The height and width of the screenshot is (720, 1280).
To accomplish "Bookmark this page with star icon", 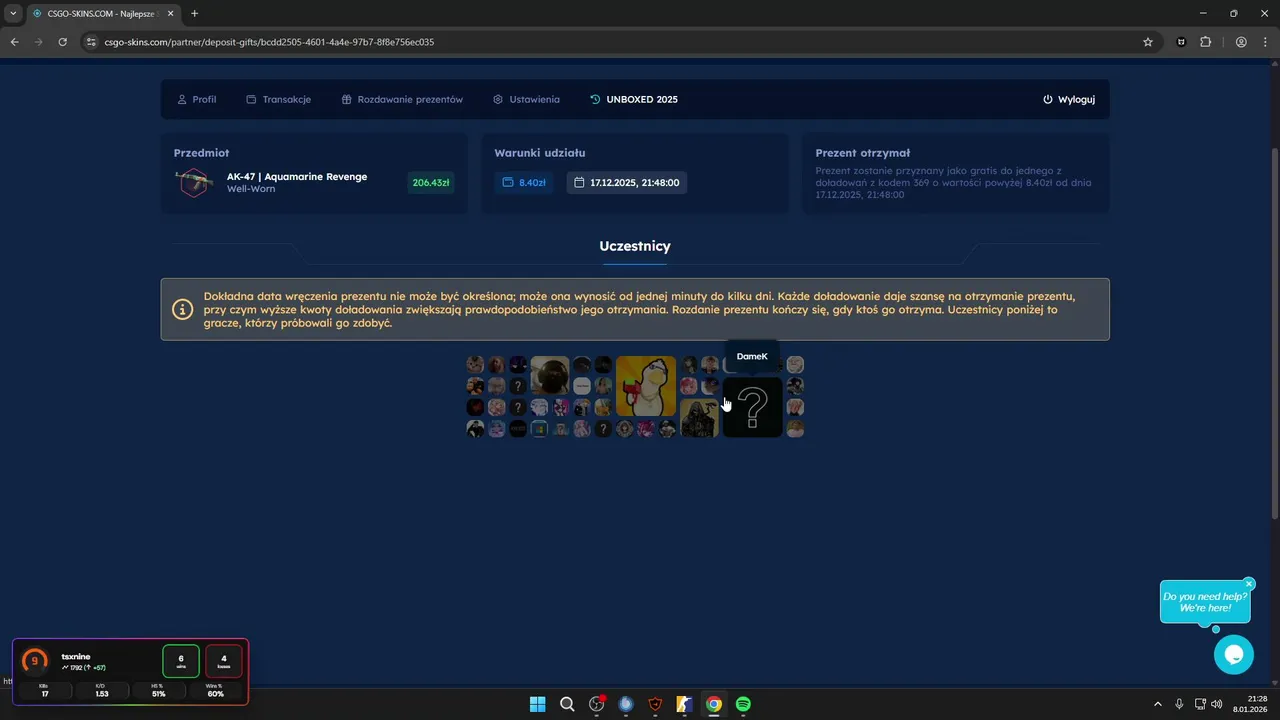I will pos(1148,42).
